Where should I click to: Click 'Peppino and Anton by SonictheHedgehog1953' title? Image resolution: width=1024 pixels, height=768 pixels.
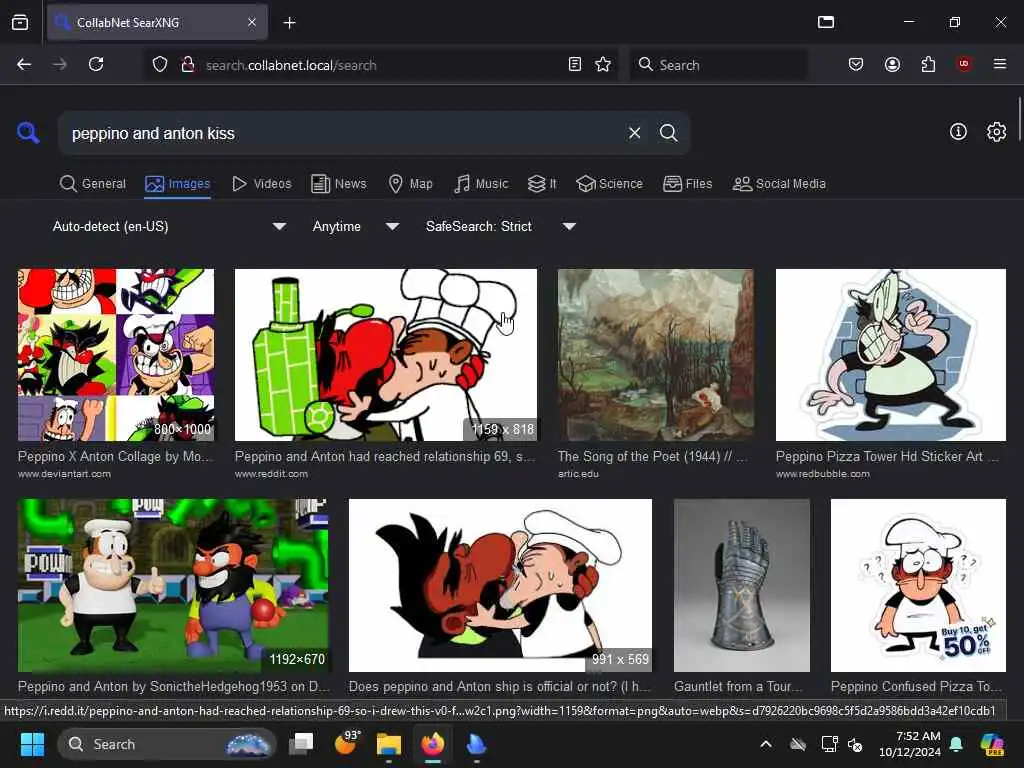coord(174,686)
